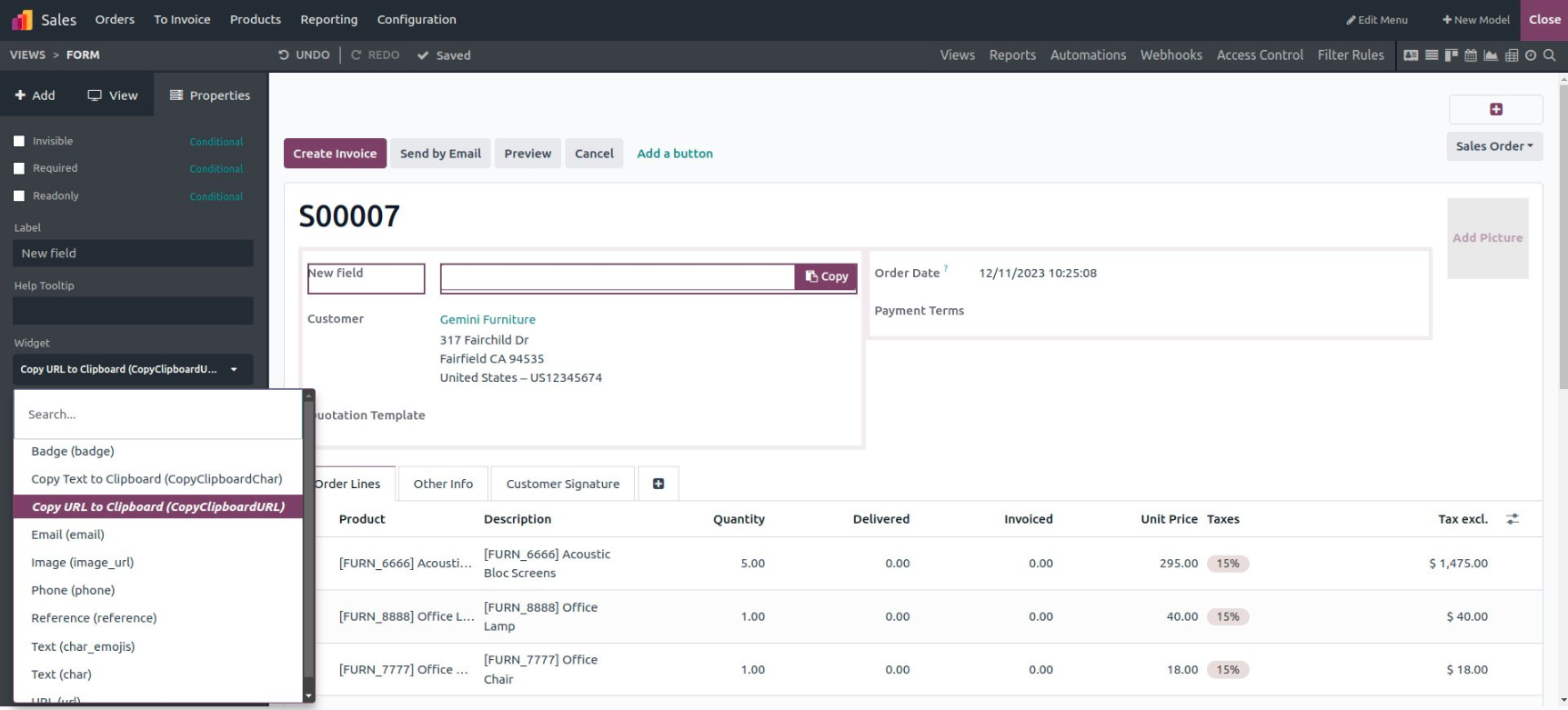Click the plus icon to add a tab
Screen dimensions: 1568x710
[x=658, y=484]
